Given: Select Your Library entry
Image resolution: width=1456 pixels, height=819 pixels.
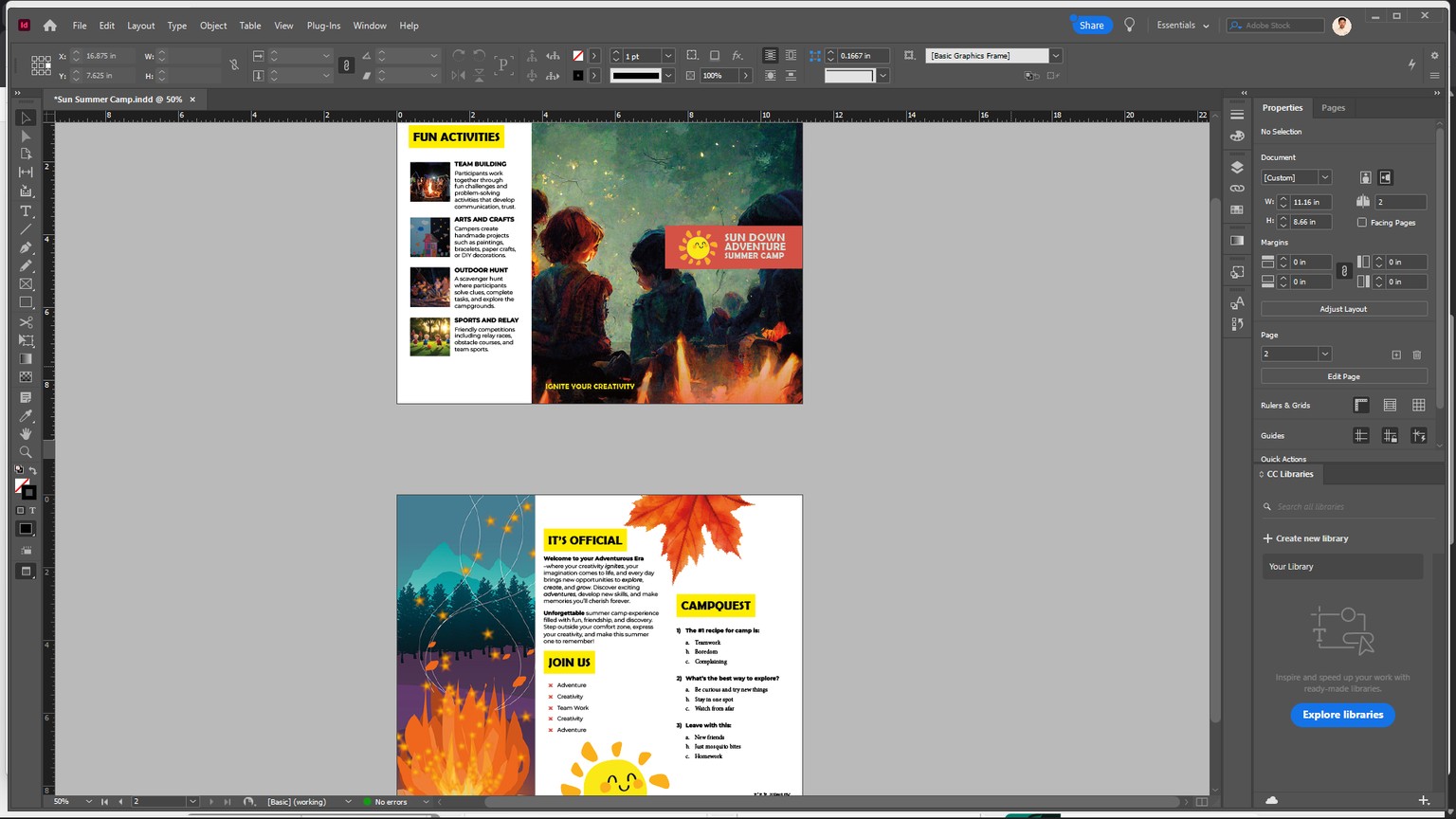Looking at the screenshot, I should pos(1342,567).
